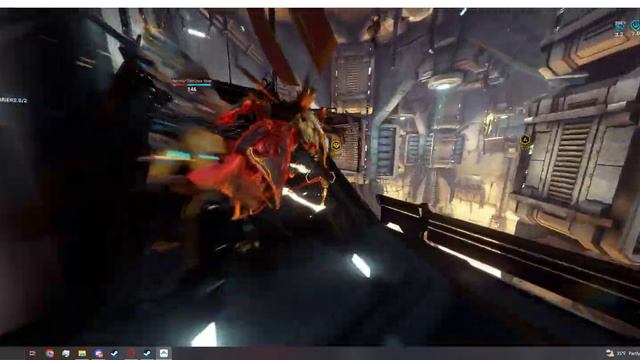The image size is (640, 360).
Task: Click the enemy level number 146
Action: tap(192, 89)
